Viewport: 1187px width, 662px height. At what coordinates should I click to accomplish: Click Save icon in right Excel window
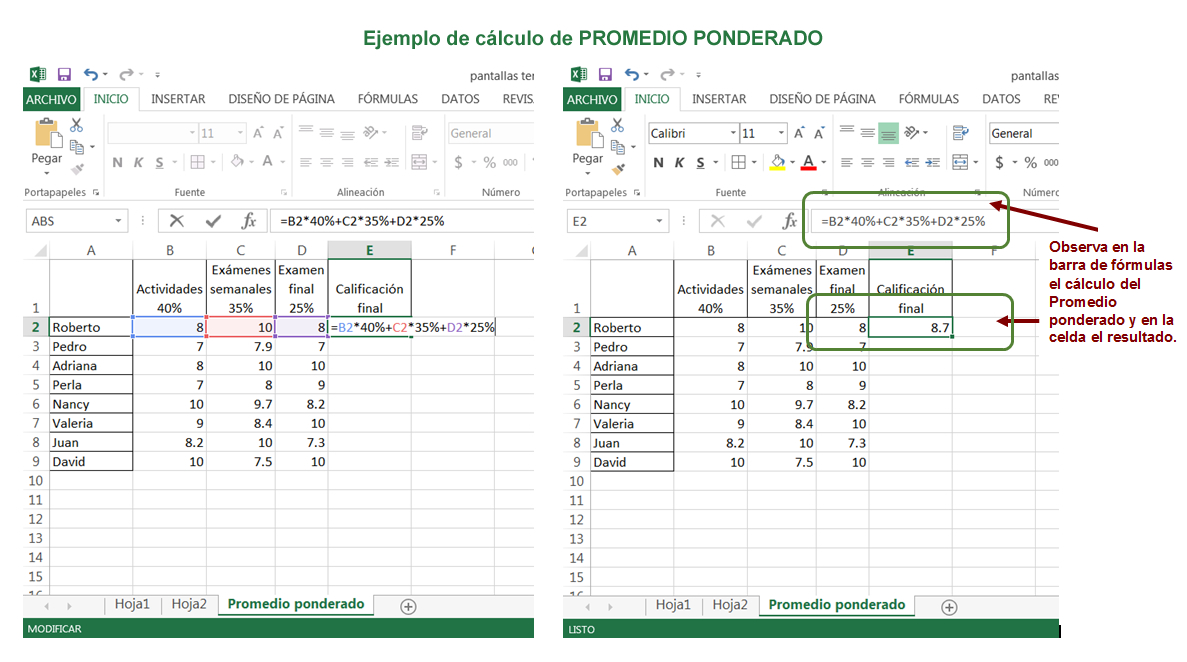605,74
